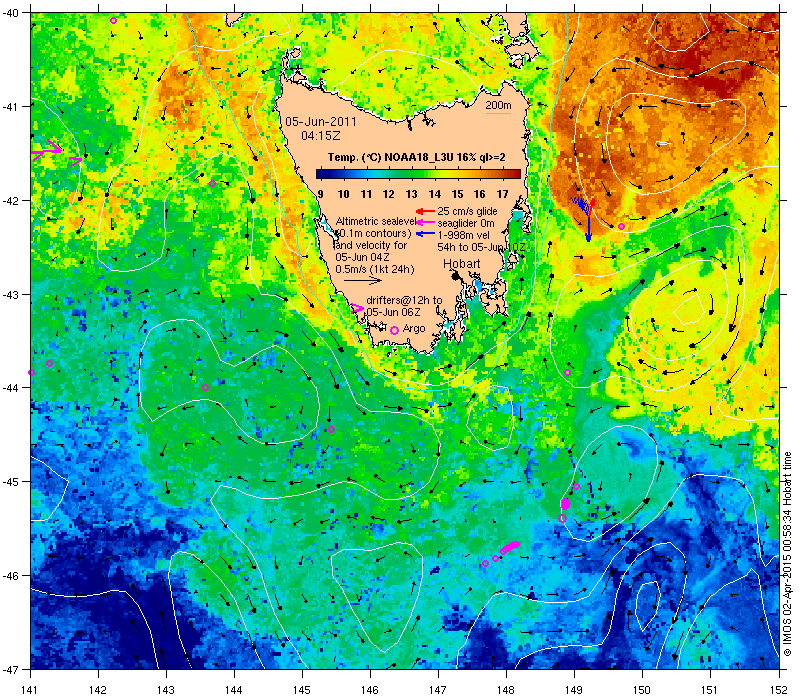
Task: Click the Argo float marker near 147.7E, 45.9S
Action: tap(485, 564)
